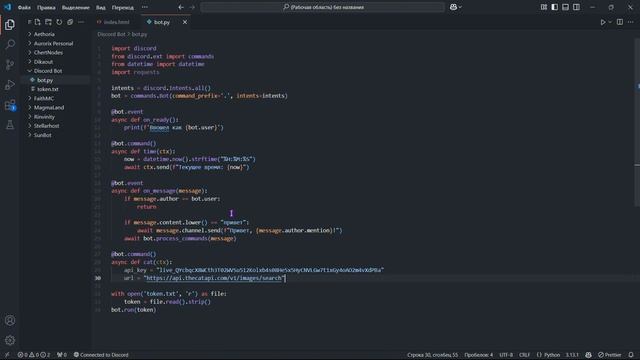Viewport: 640px width, 360px height.
Task: Collapse all folders in explorer icon
Action: 70,22
